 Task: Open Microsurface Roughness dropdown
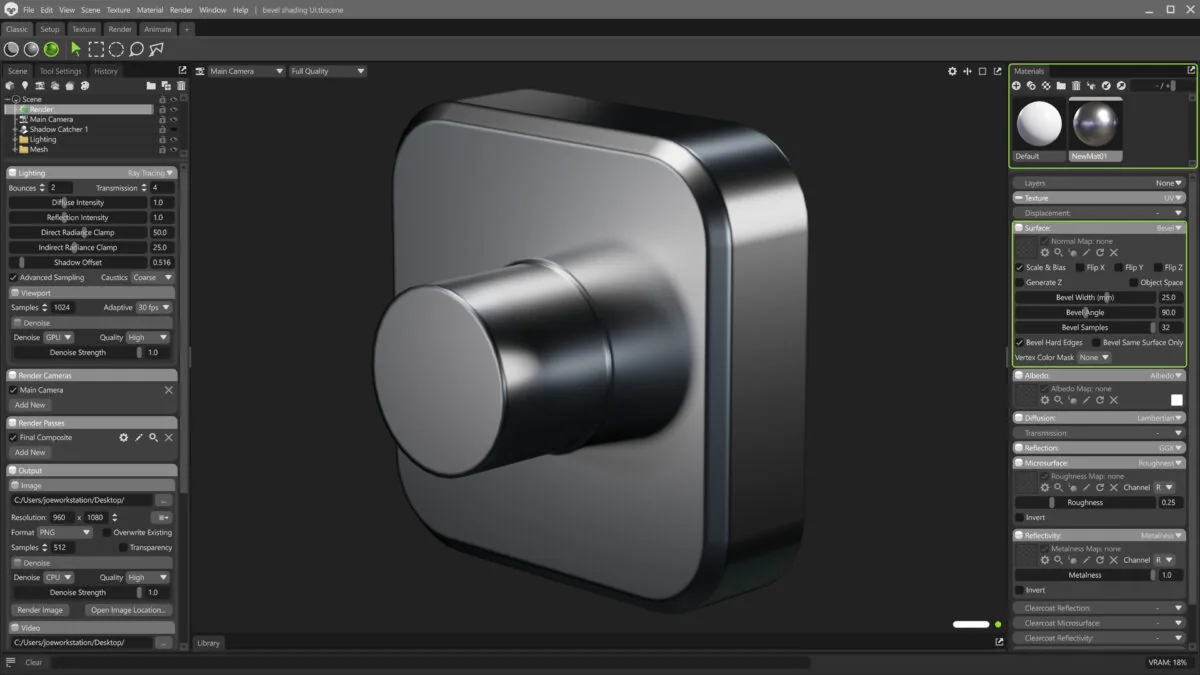point(1160,463)
